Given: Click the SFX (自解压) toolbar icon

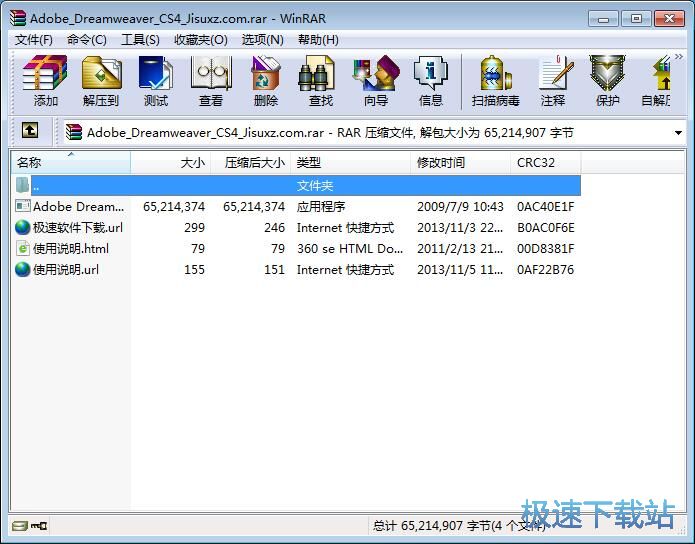Looking at the screenshot, I should pyautogui.click(x=657, y=81).
